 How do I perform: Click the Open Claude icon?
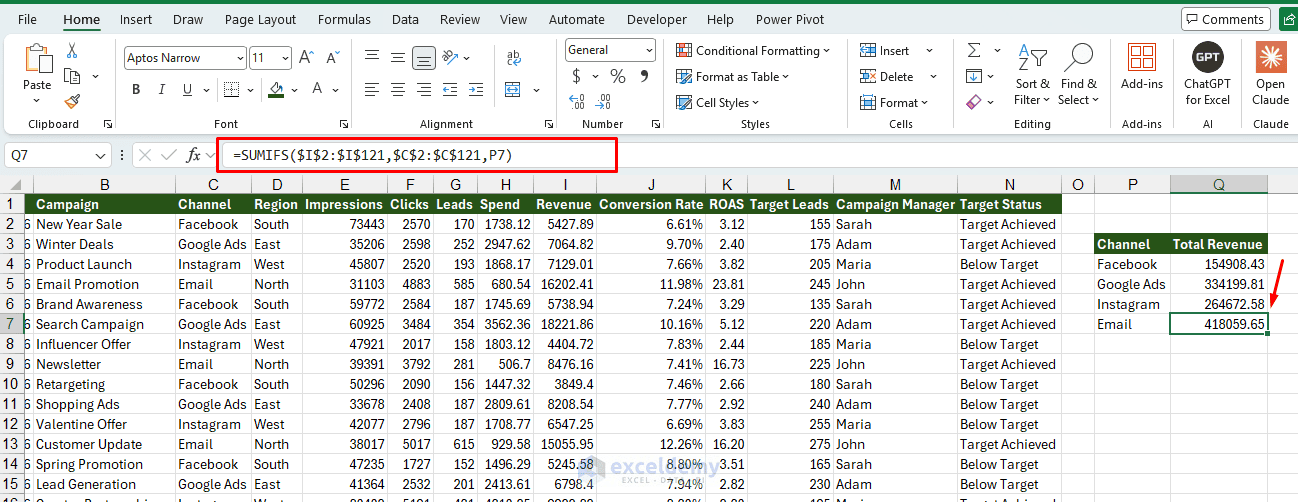point(1271,72)
